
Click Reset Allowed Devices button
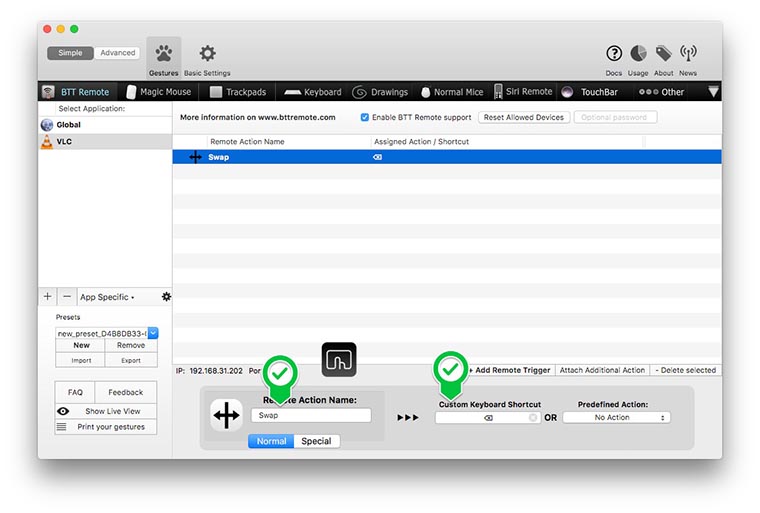[x=523, y=117]
